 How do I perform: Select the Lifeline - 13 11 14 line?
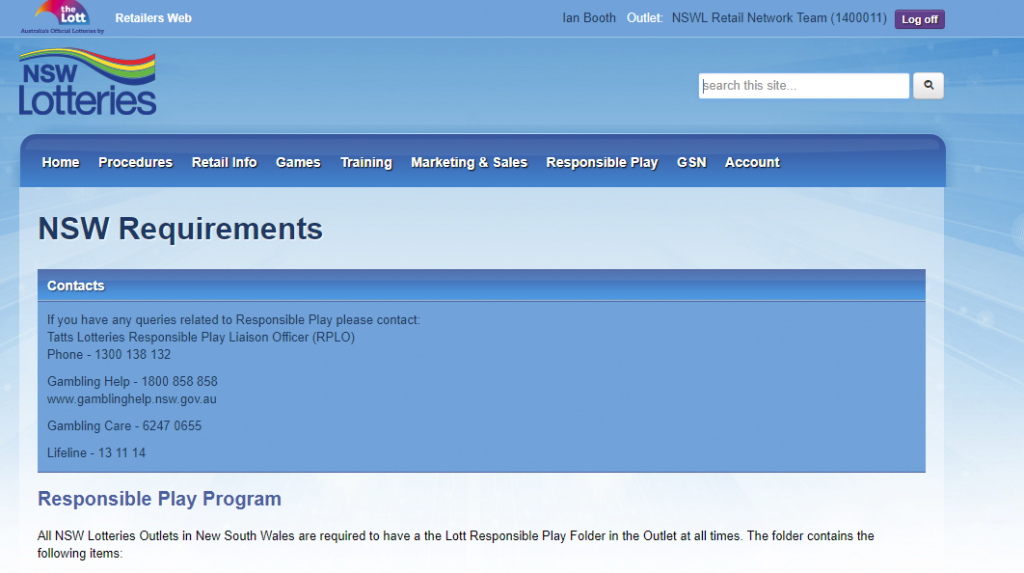[x=96, y=453]
